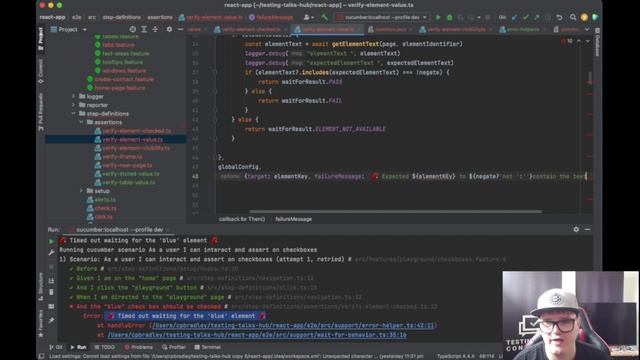Click the editor horizontal scrollbar
Image resolution: width=640 pixels, height=360 pixels.
click(396, 211)
